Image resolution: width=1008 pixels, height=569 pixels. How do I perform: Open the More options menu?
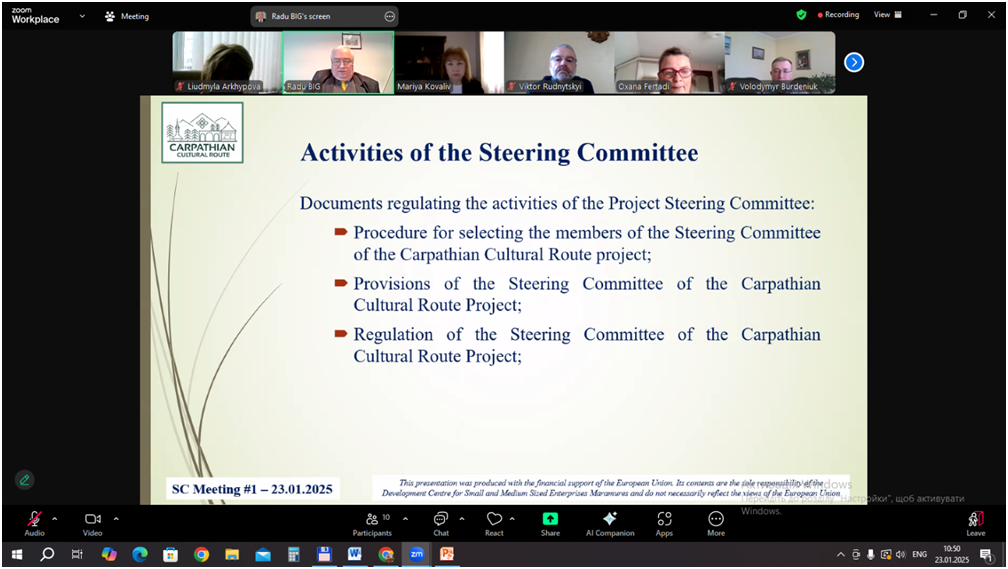tap(716, 522)
